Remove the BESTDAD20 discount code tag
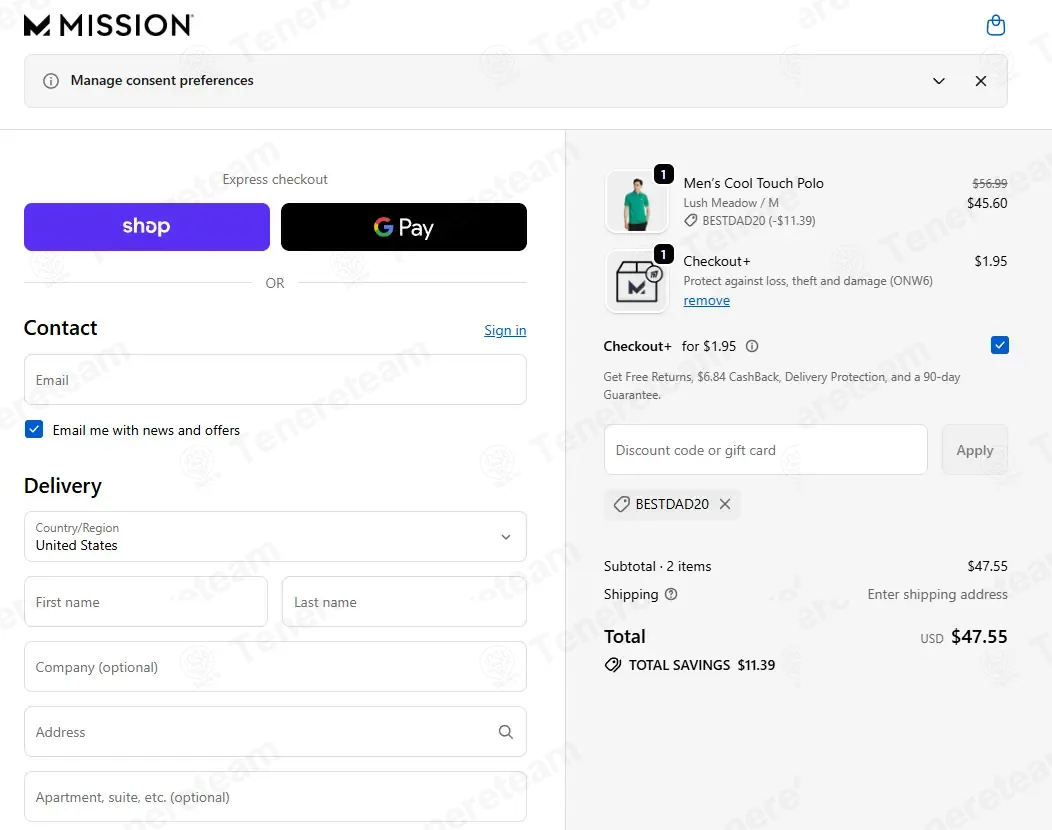The image size is (1052, 830). point(725,504)
